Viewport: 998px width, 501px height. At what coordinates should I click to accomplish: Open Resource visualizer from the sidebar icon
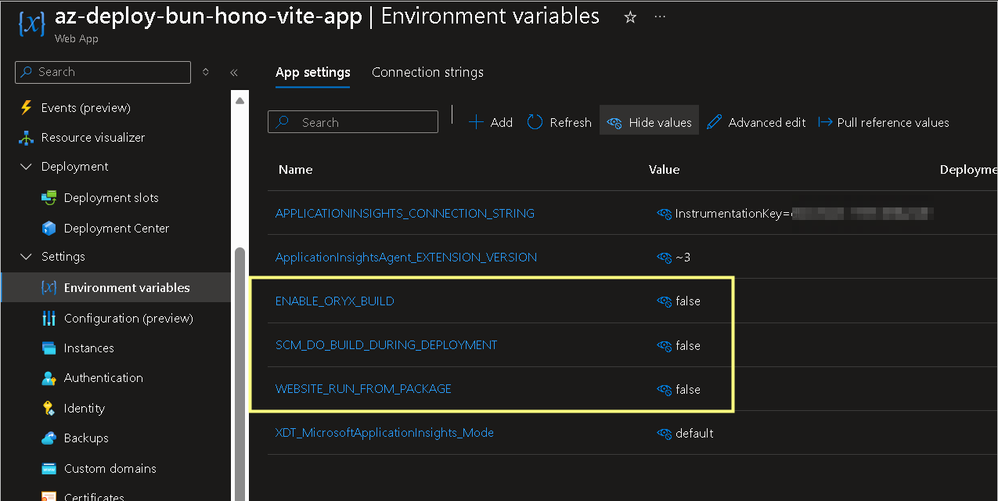(x=26, y=137)
